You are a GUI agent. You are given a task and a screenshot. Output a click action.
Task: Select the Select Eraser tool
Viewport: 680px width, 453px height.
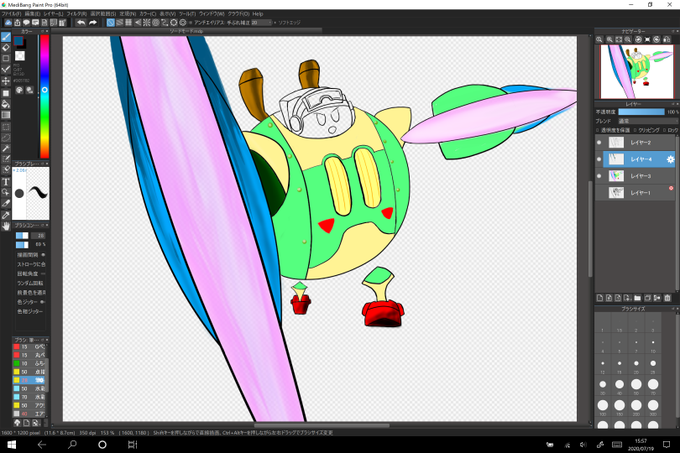tap(6, 170)
